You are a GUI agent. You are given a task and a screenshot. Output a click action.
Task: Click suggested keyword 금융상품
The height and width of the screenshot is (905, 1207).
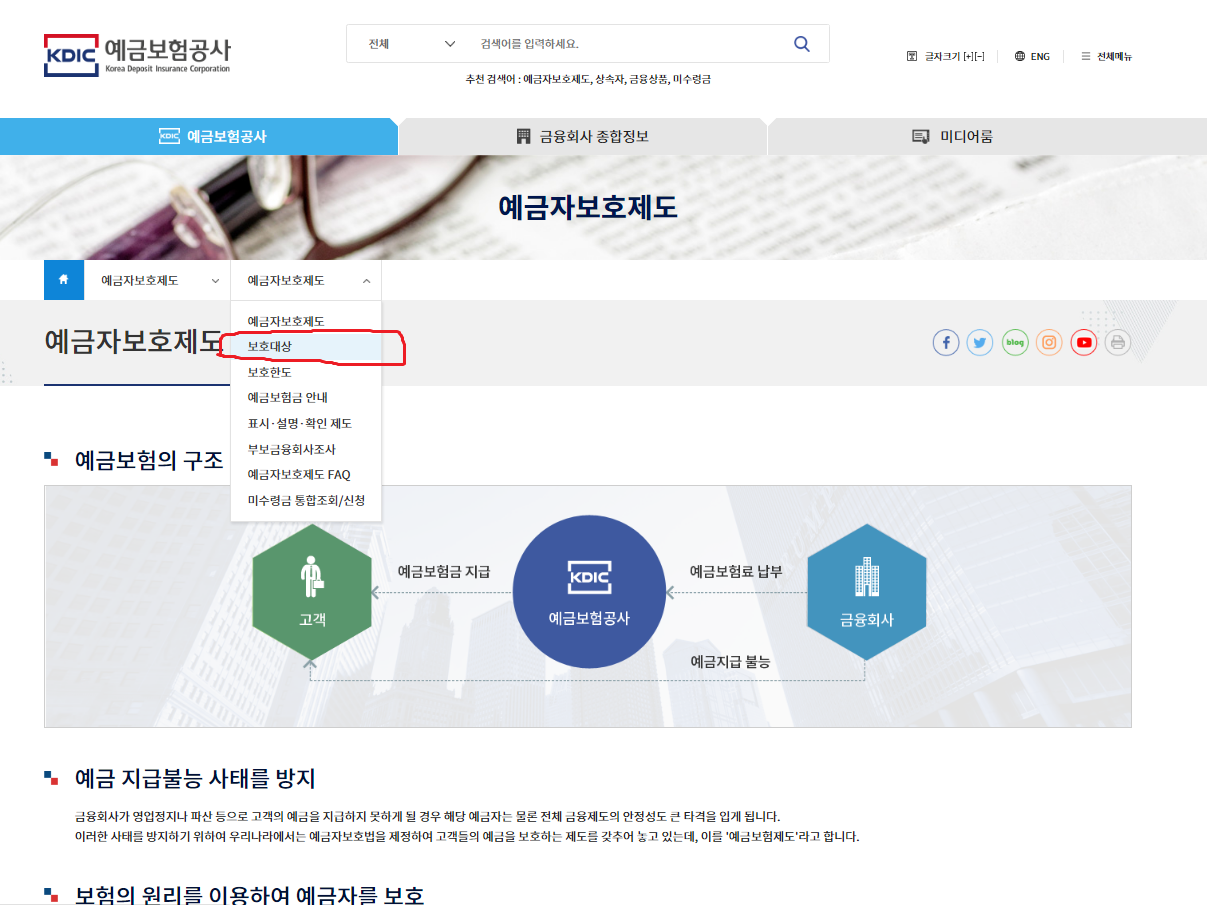(x=648, y=79)
